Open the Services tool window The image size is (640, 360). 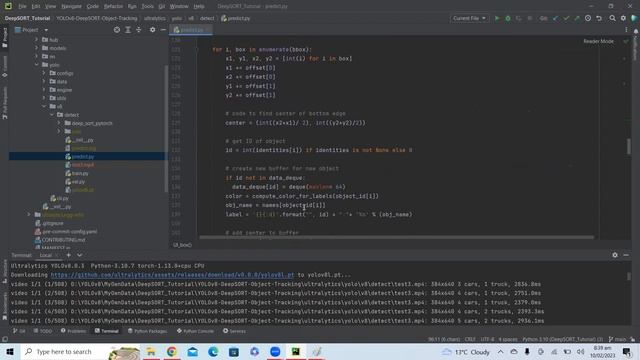[x=234, y=331]
